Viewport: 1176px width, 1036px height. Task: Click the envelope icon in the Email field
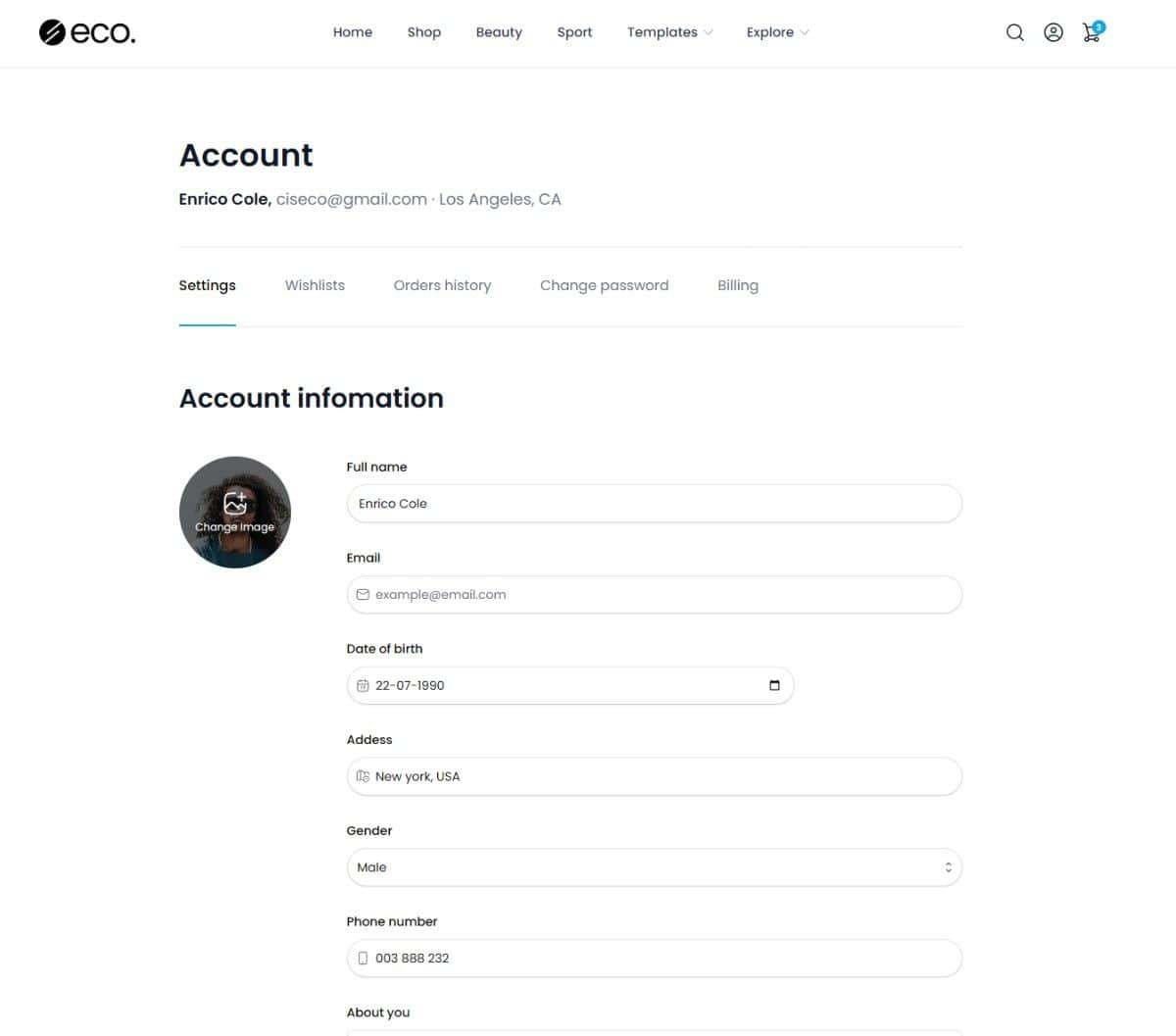tap(363, 594)
